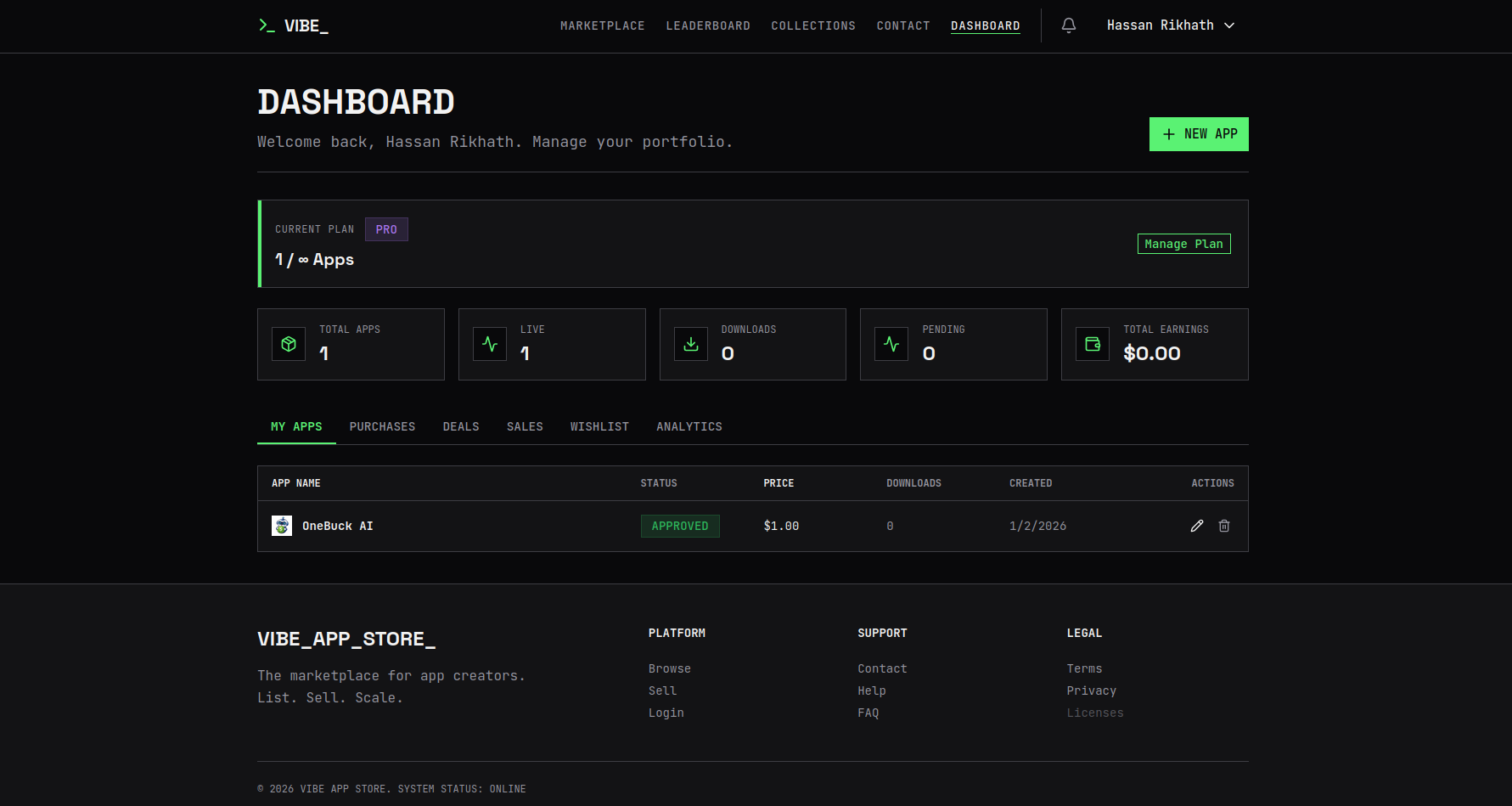Screen dimensions: 1512x806
Task: Open the WISHLIST tab
Action: [x=599, y=426]
